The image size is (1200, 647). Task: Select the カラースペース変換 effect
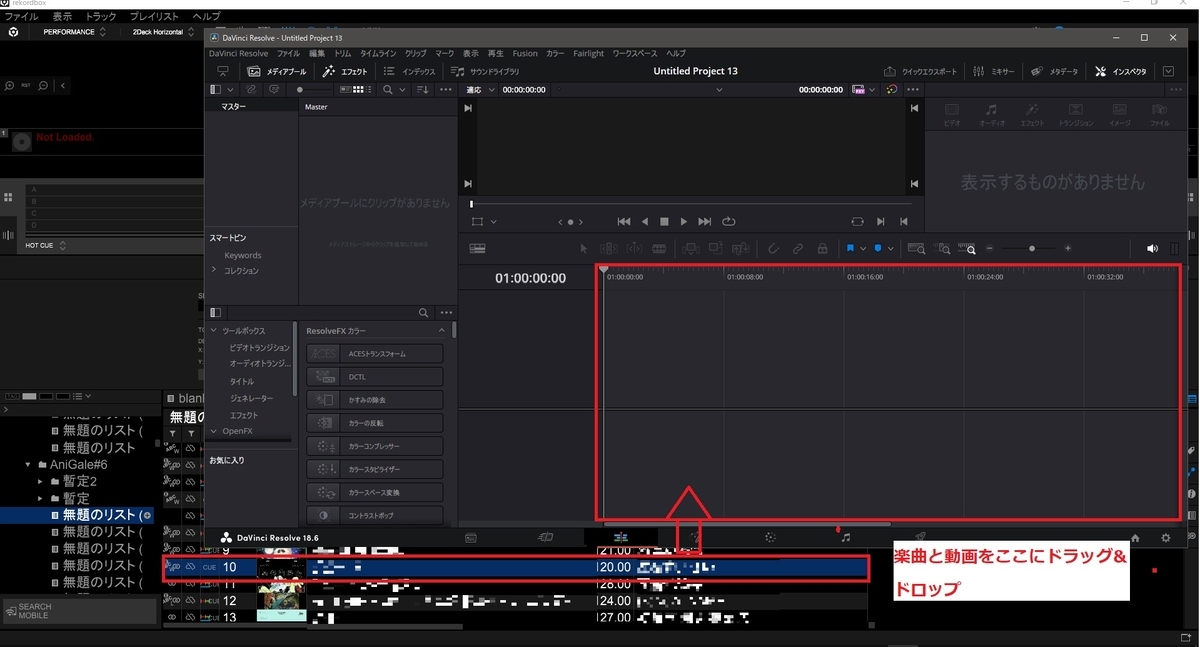point(375,492)
